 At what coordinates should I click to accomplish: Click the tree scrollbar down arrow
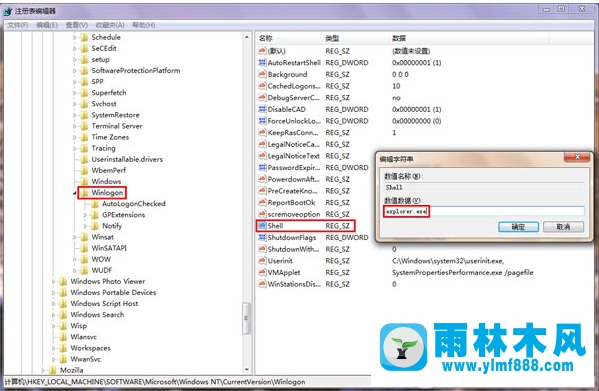[247, 370]
